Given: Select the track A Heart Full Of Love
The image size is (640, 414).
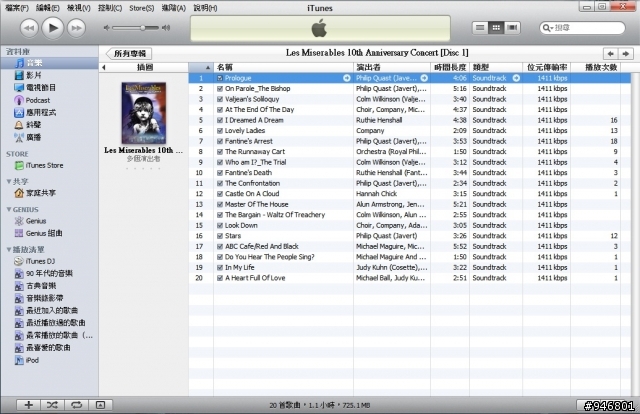Looking at the screenshot, I should coord(410,278).
